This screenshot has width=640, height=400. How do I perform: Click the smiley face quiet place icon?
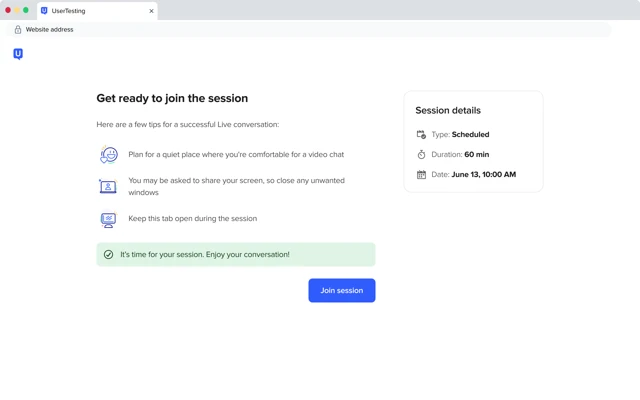click(x=109, y=155)
